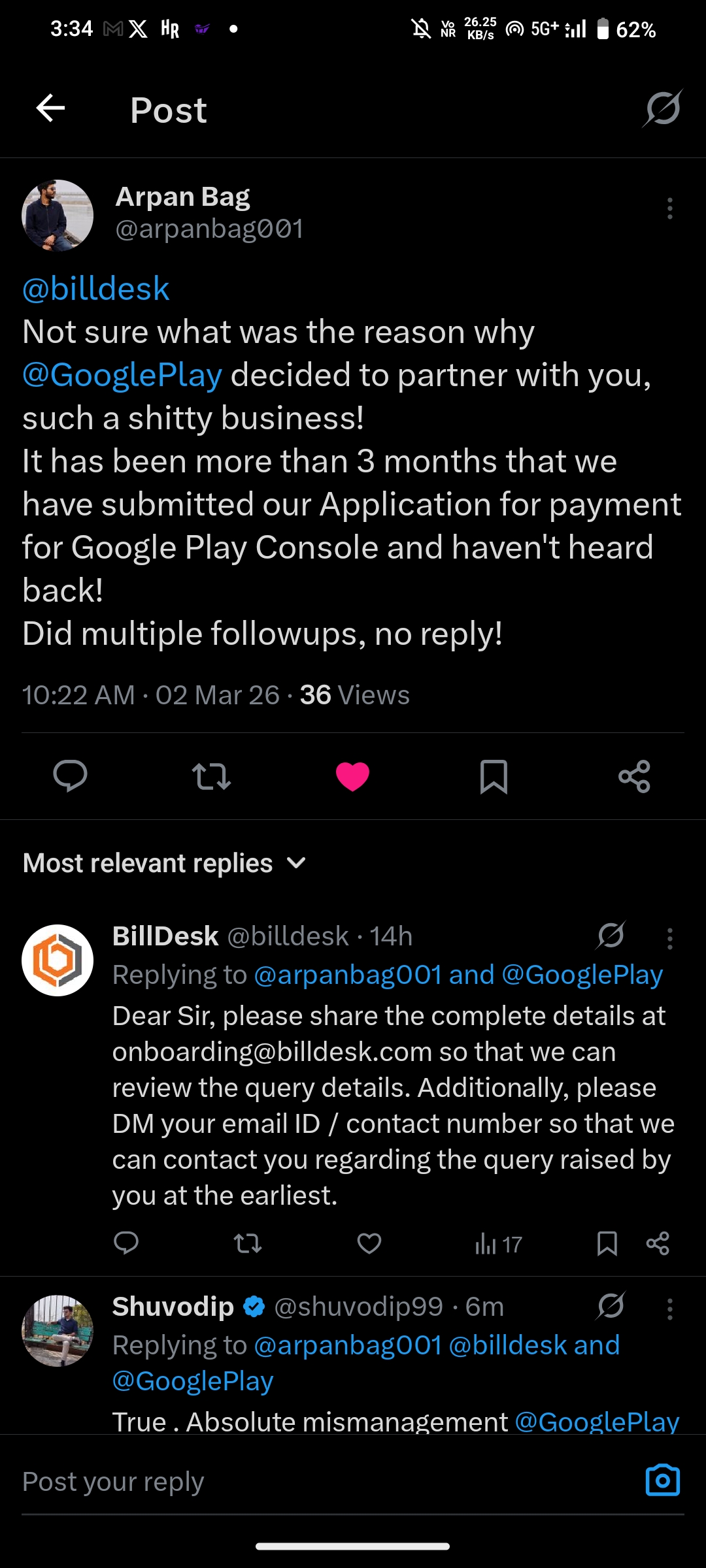
Task: Open @GooglePlay mention in main post
Action: pyautogui.click(x=122, y=375)
